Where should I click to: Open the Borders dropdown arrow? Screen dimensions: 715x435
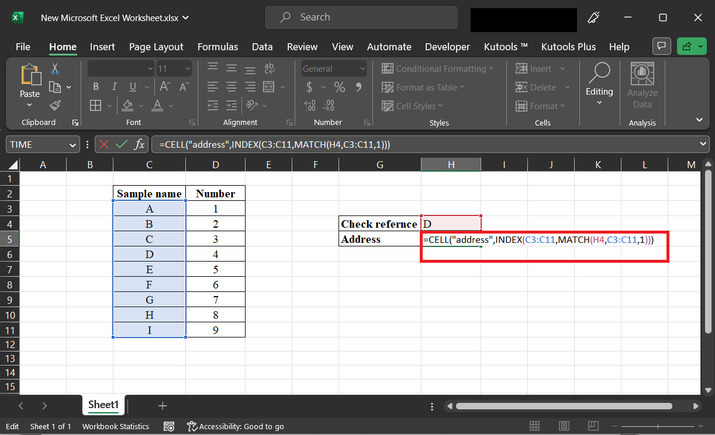pyautogui.click(x=109, y=106)
